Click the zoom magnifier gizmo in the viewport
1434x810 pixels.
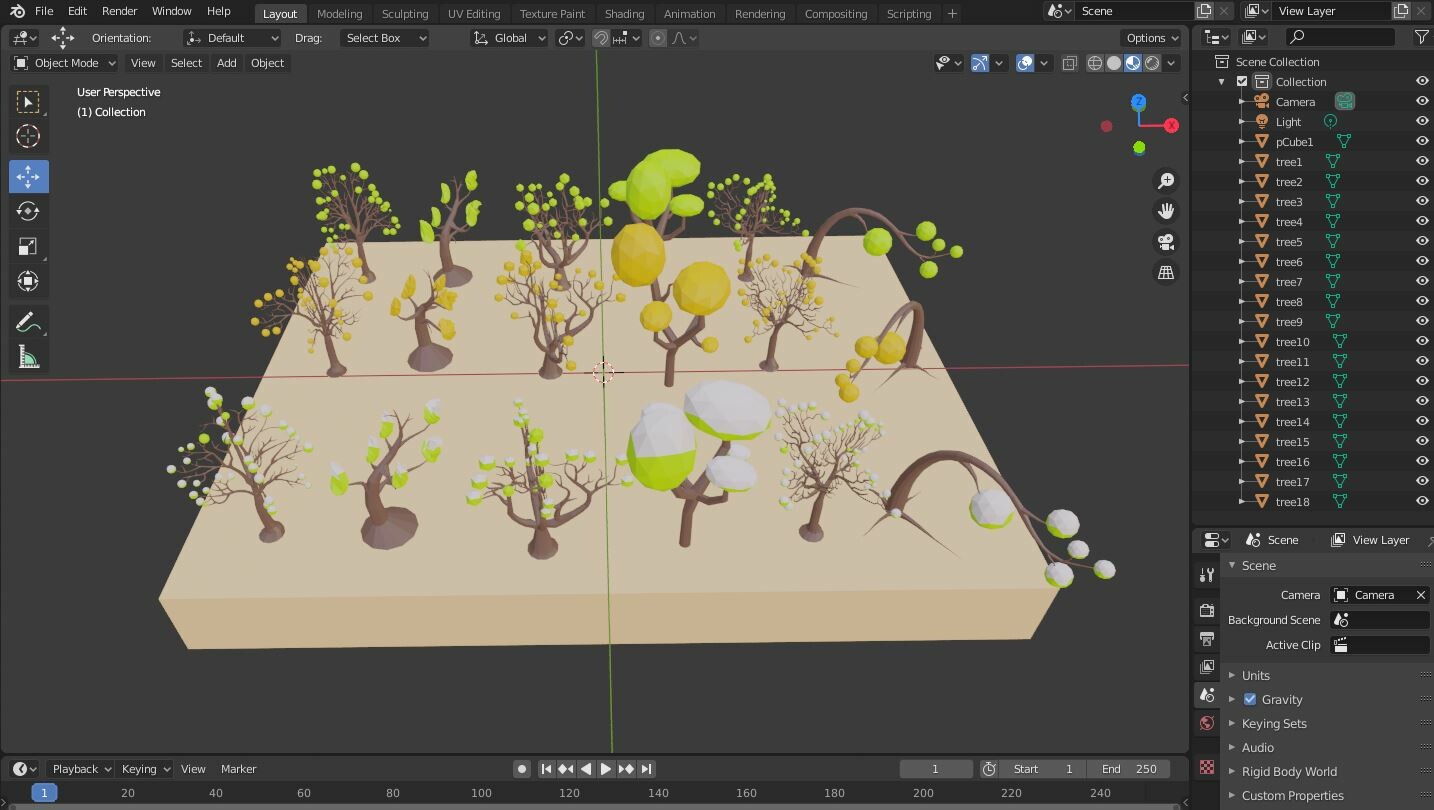tap(1165, 181)
